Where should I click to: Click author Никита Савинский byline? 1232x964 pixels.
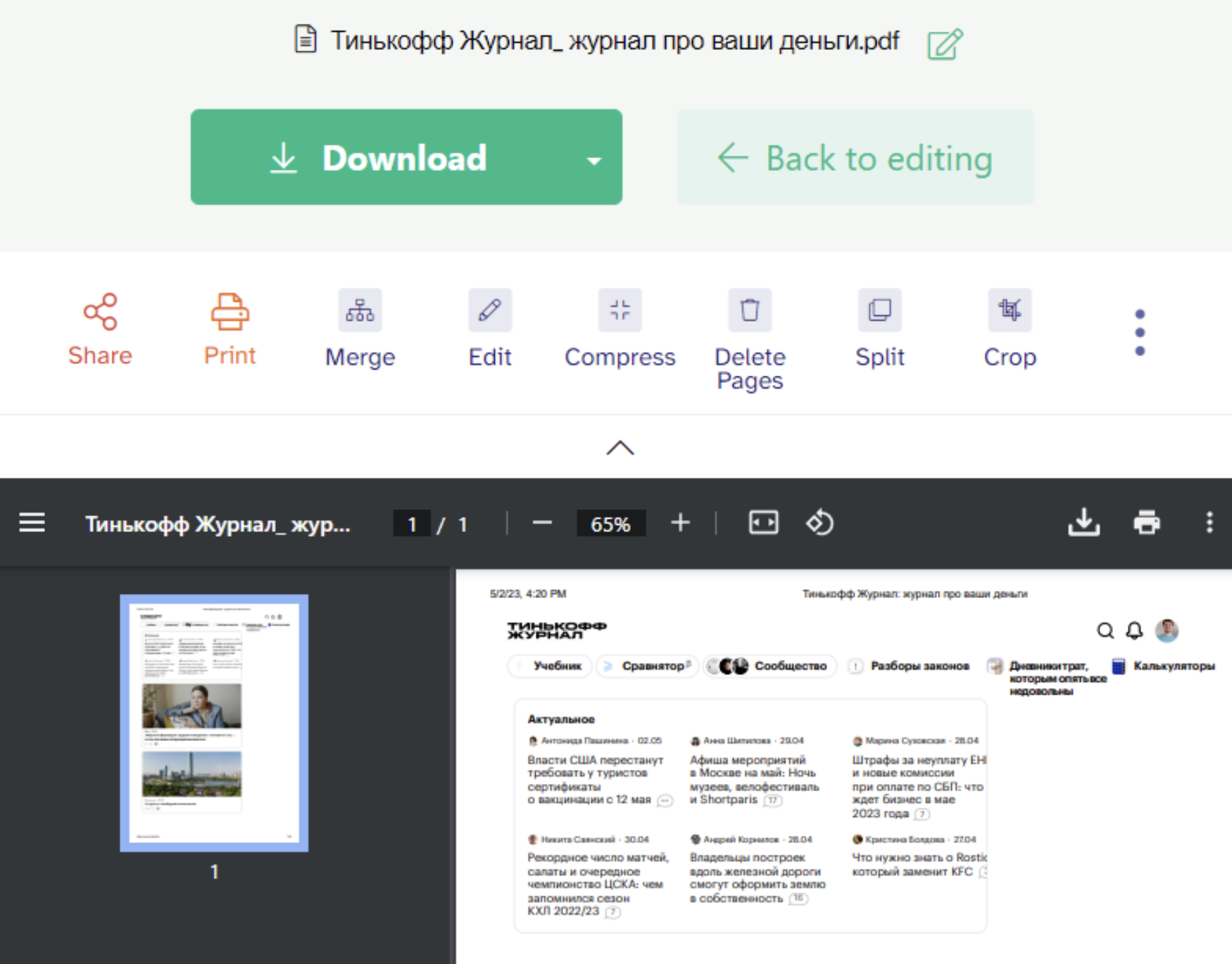[x=588, y=839]
